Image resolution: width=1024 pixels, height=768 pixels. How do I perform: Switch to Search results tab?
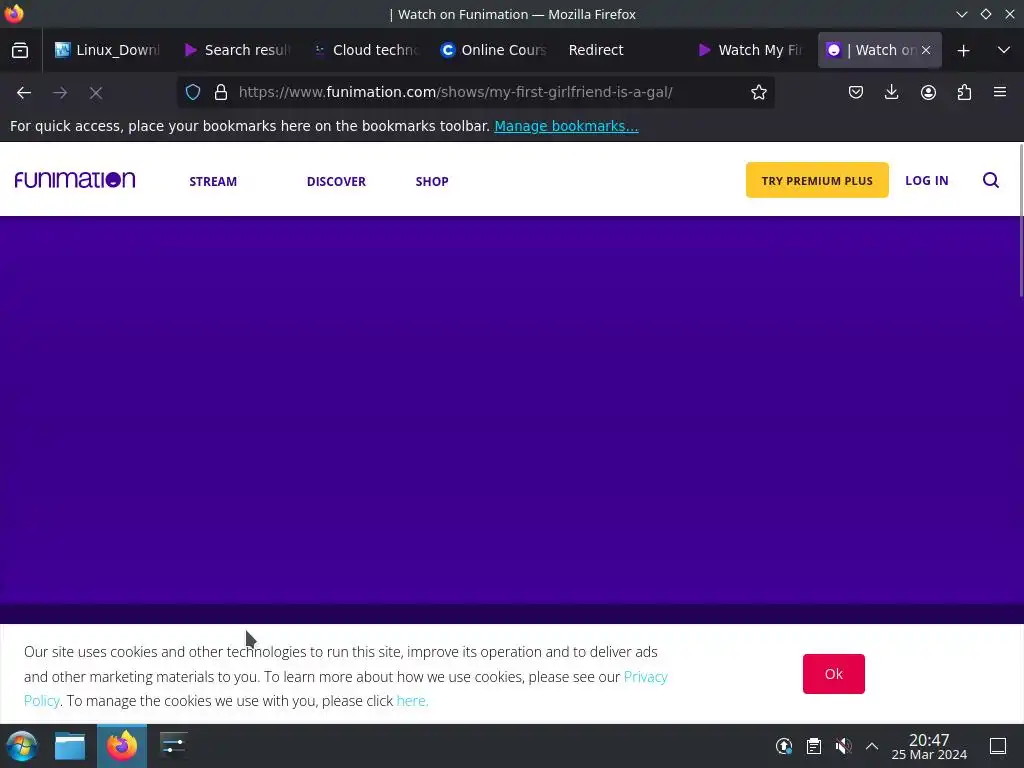tap(236, 50)
